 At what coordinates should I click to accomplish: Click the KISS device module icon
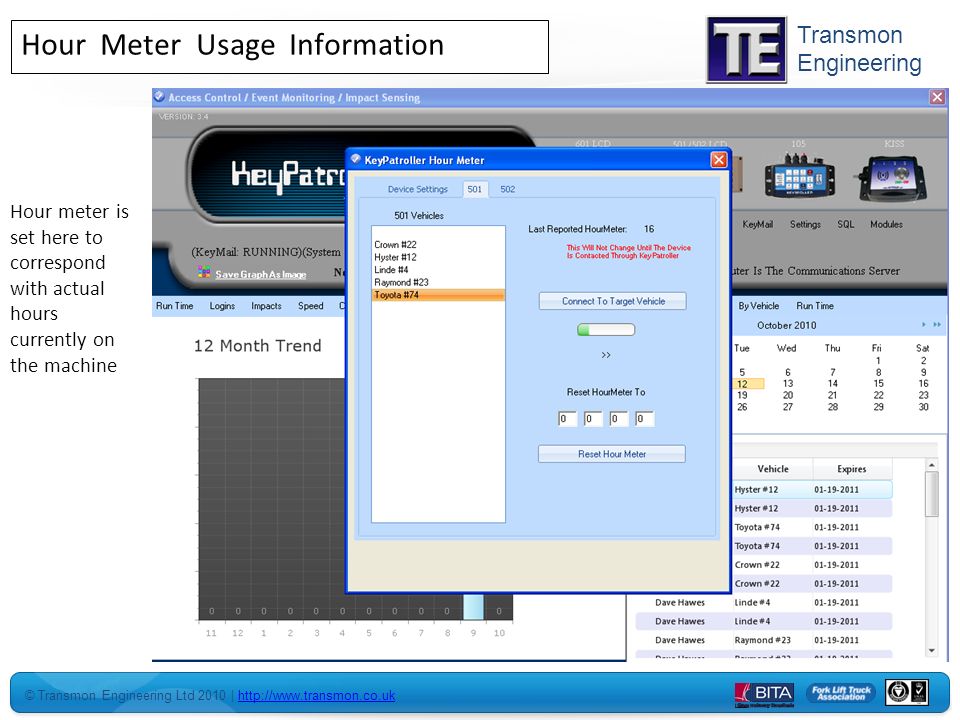point(892,178)
